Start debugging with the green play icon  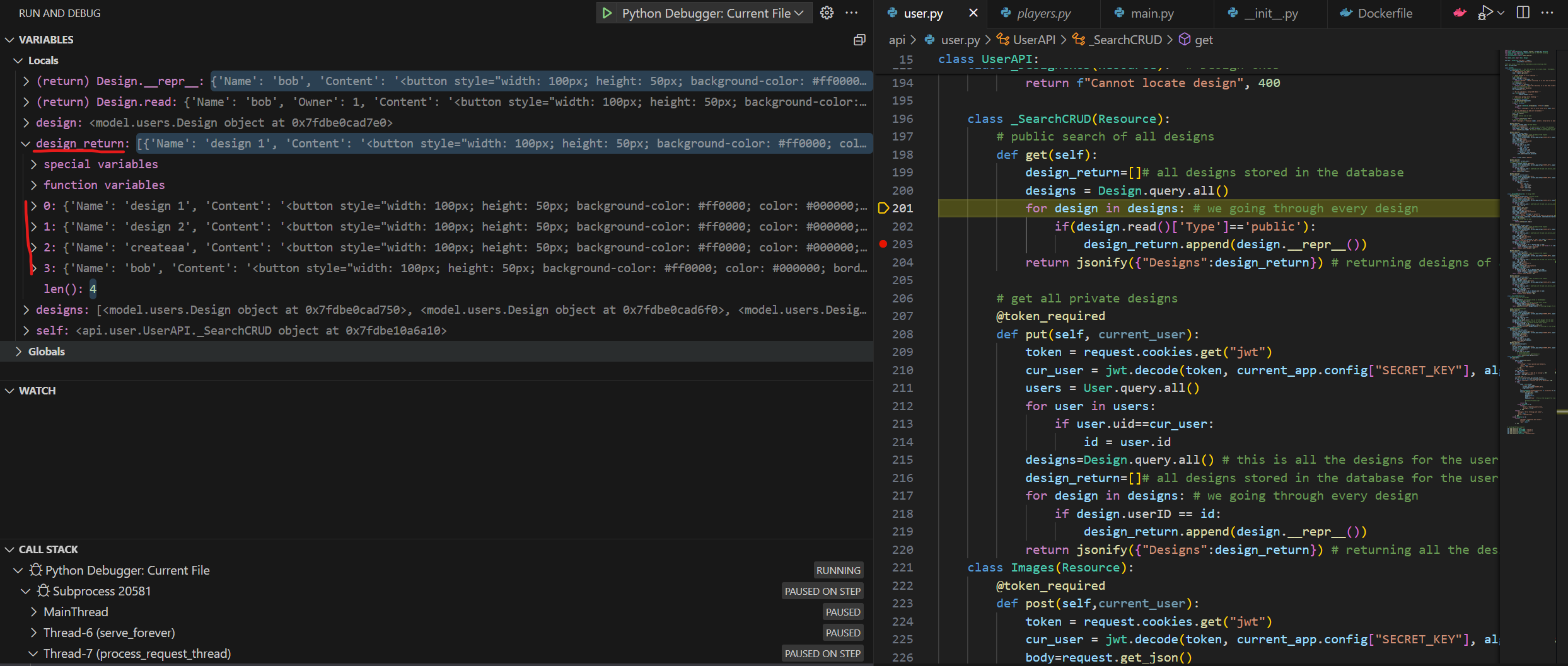click(607, 13)
